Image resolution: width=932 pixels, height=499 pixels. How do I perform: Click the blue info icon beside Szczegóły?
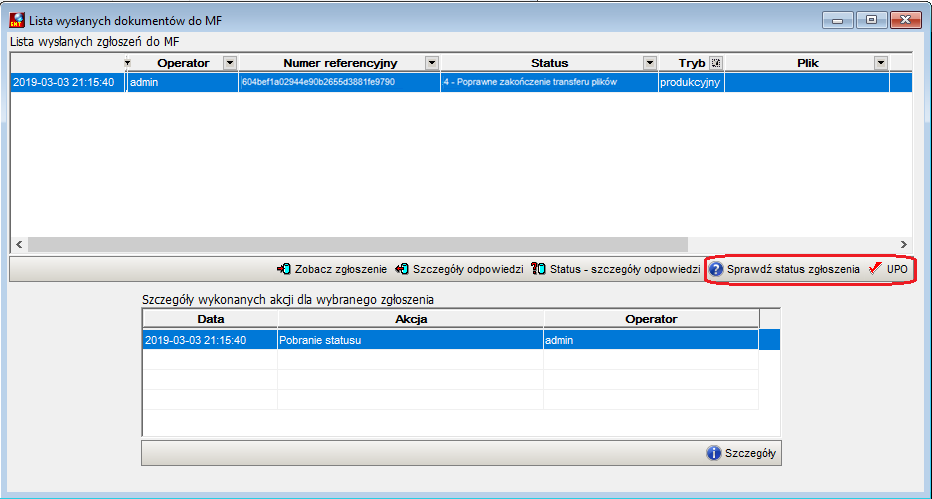point(714,453)
